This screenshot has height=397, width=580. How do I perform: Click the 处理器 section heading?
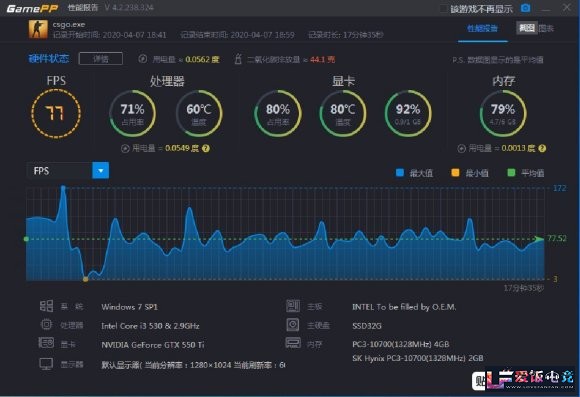pyautogui.click(x=167, y=81)
